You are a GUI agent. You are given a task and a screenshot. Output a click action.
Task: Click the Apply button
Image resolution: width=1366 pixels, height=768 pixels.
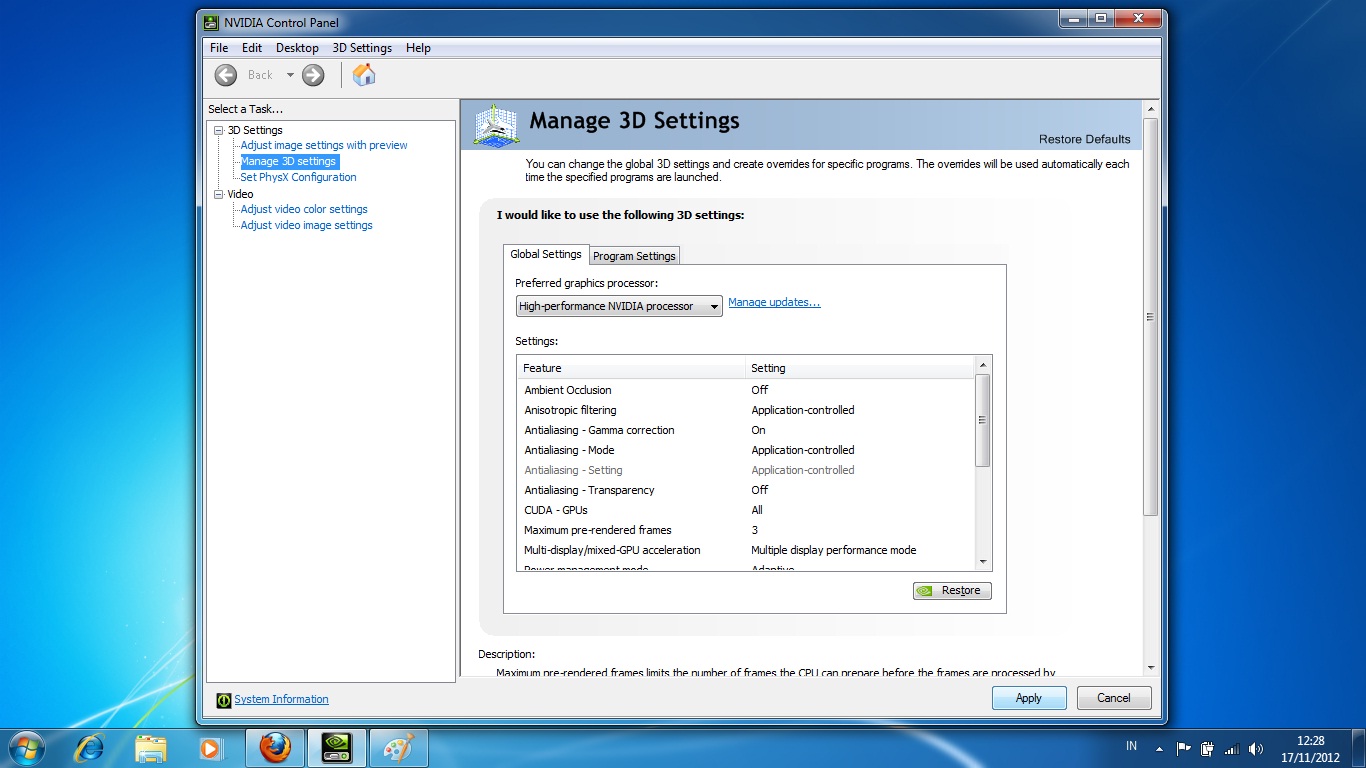(1029, 698)
